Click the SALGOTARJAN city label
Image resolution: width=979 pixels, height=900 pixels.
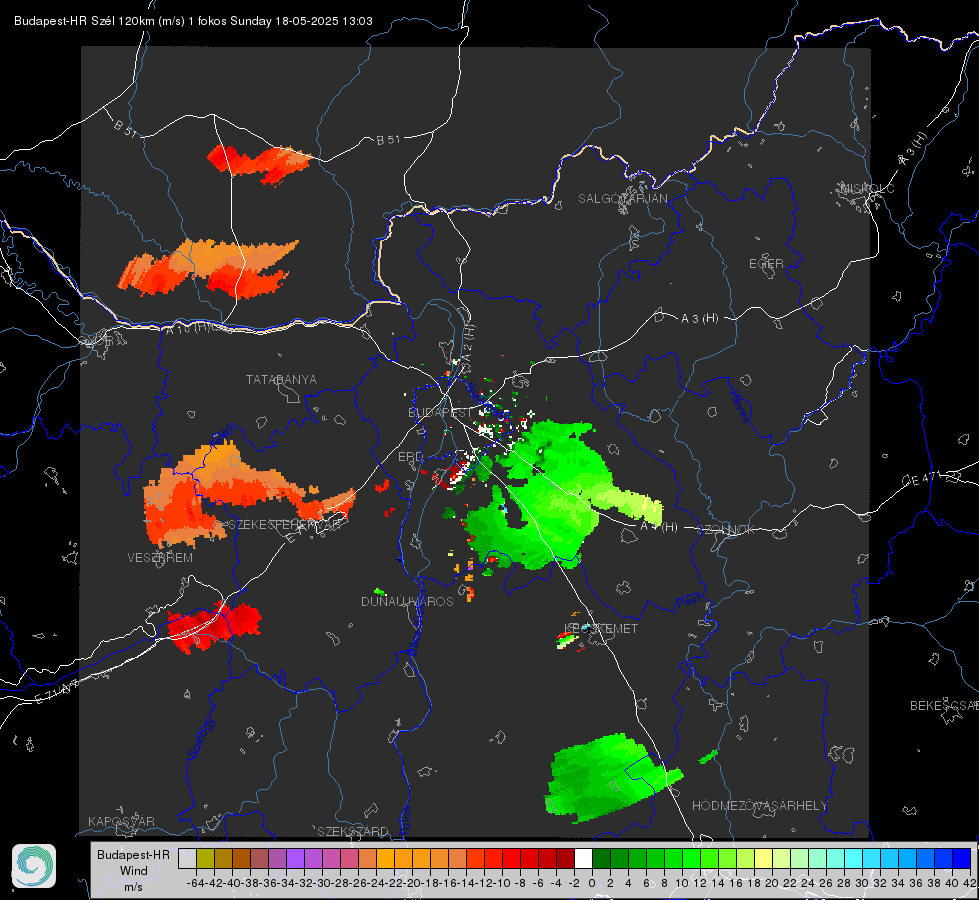(x=622, y=199)
